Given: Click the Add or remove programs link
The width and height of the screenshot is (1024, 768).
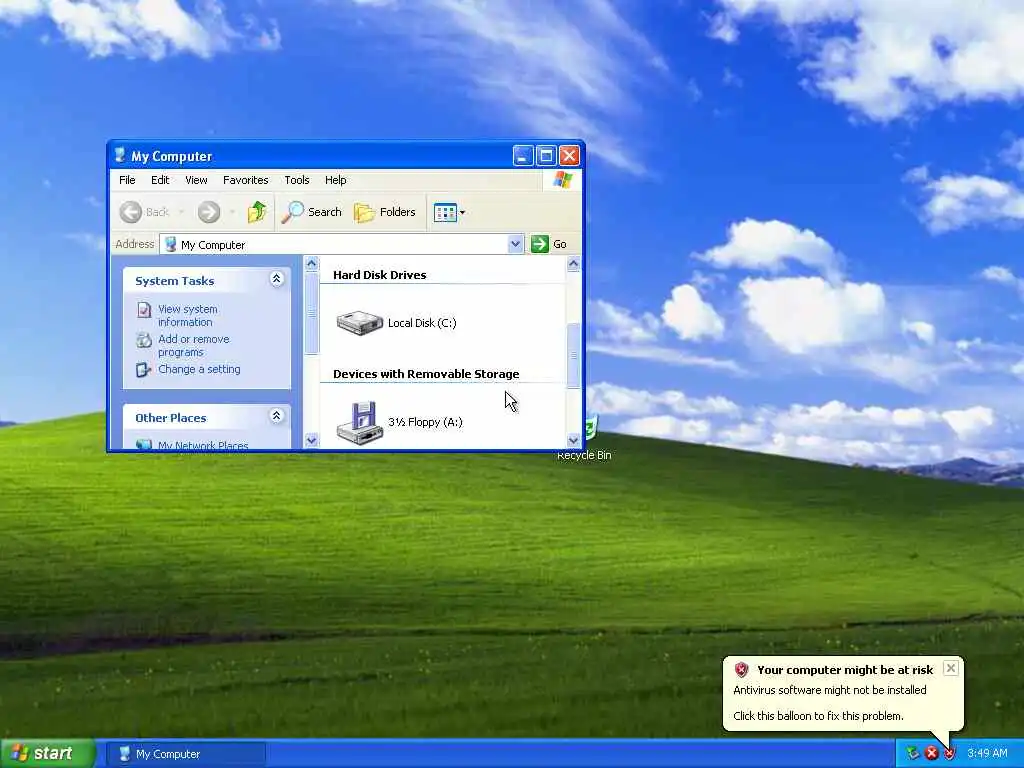Looking at the screenshot, I should tap(193, 345).
